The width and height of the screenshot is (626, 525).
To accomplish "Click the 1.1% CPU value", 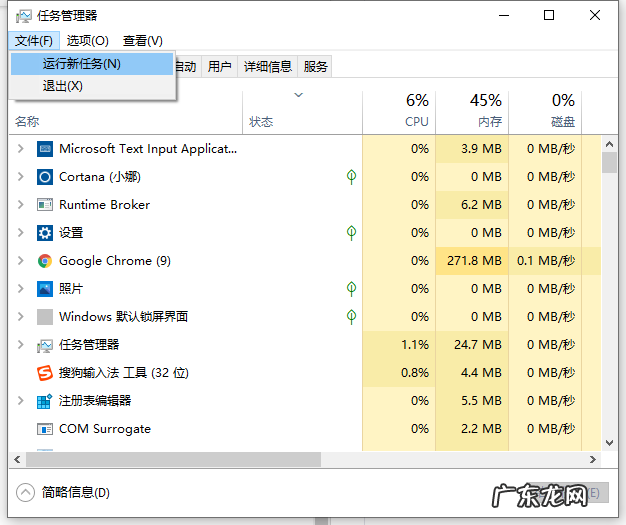I will point(415,345).
